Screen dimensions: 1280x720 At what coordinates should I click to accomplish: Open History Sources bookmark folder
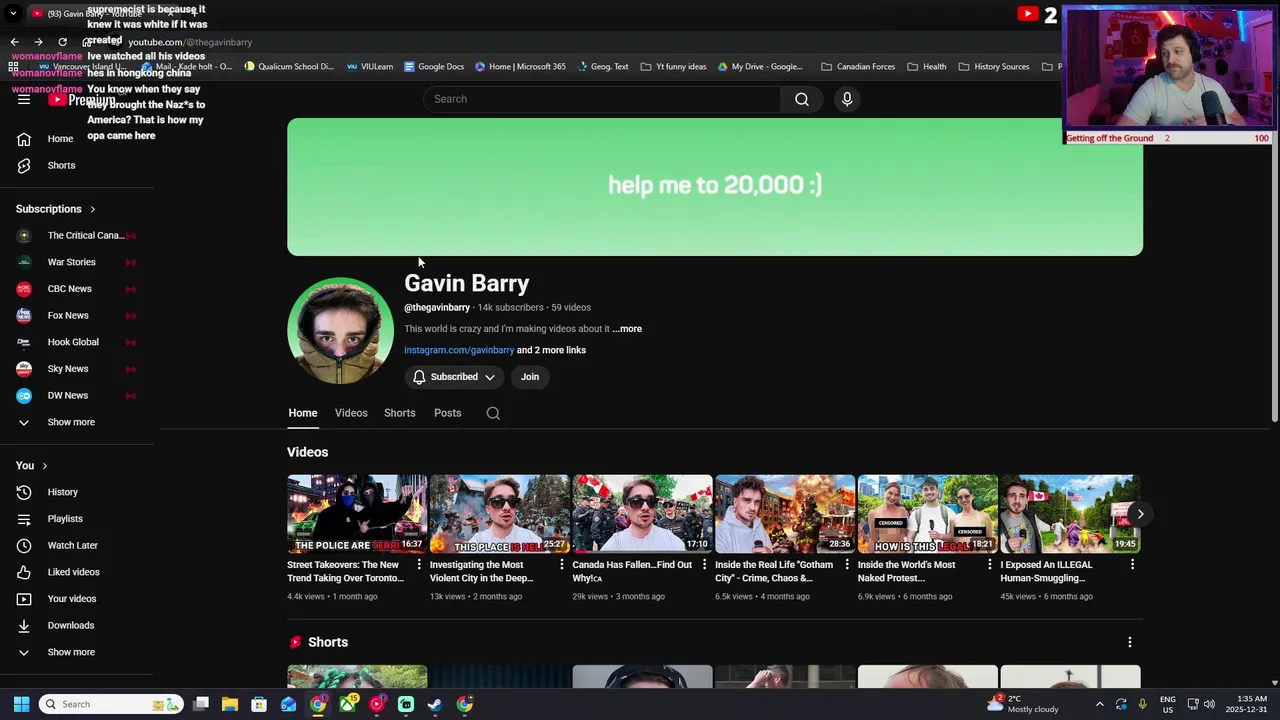(x=993, y=67)
